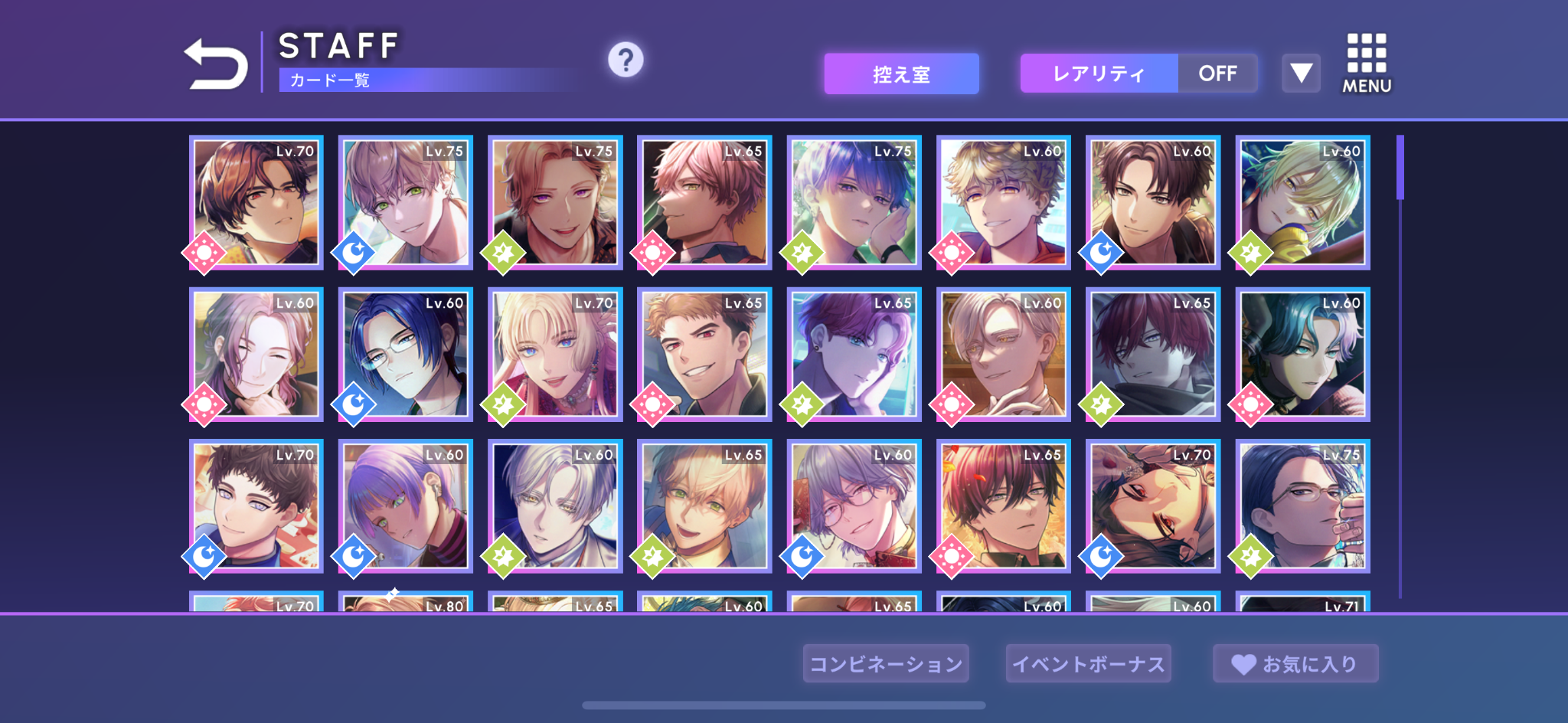
Task: Select the コンビネーション button
Action: 886,663
